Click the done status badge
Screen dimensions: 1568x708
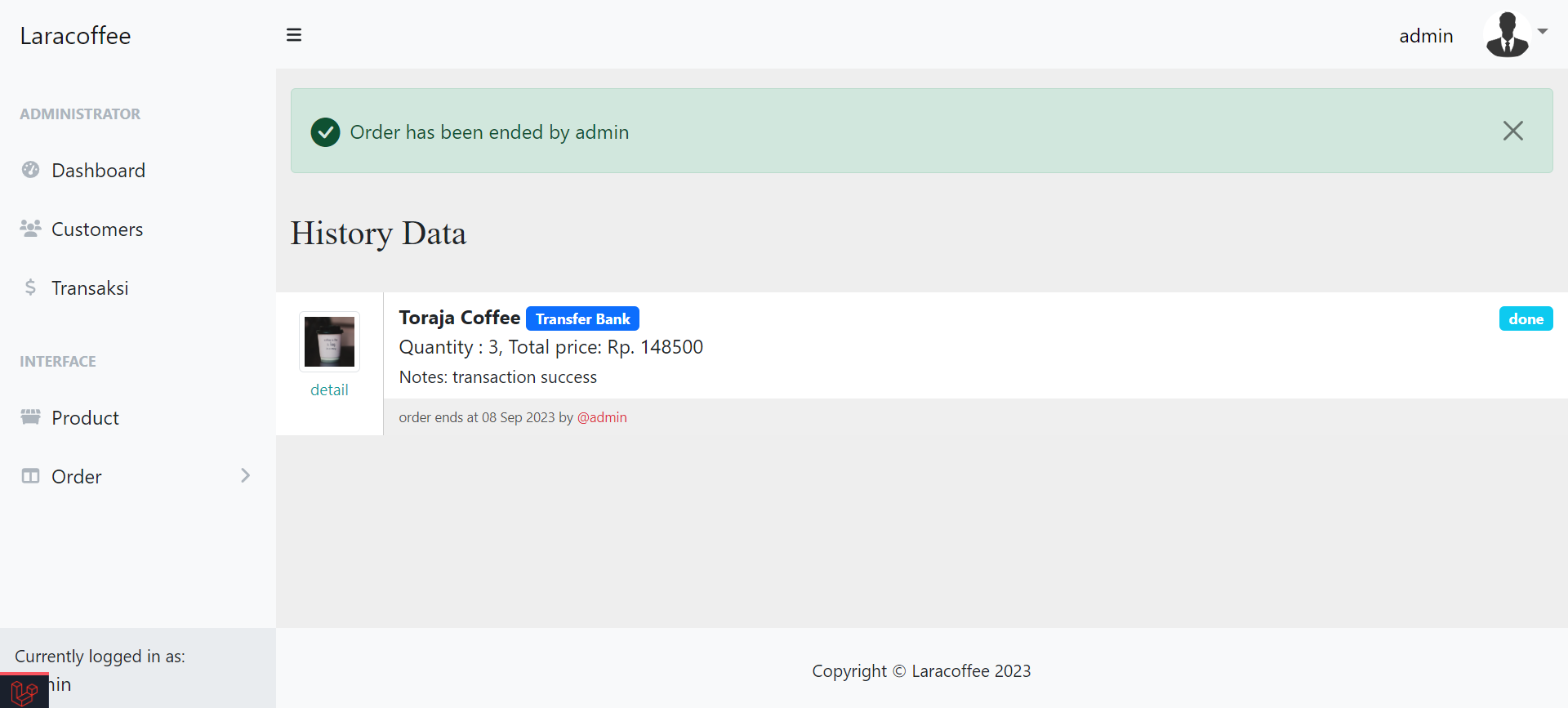point(1526,319)
